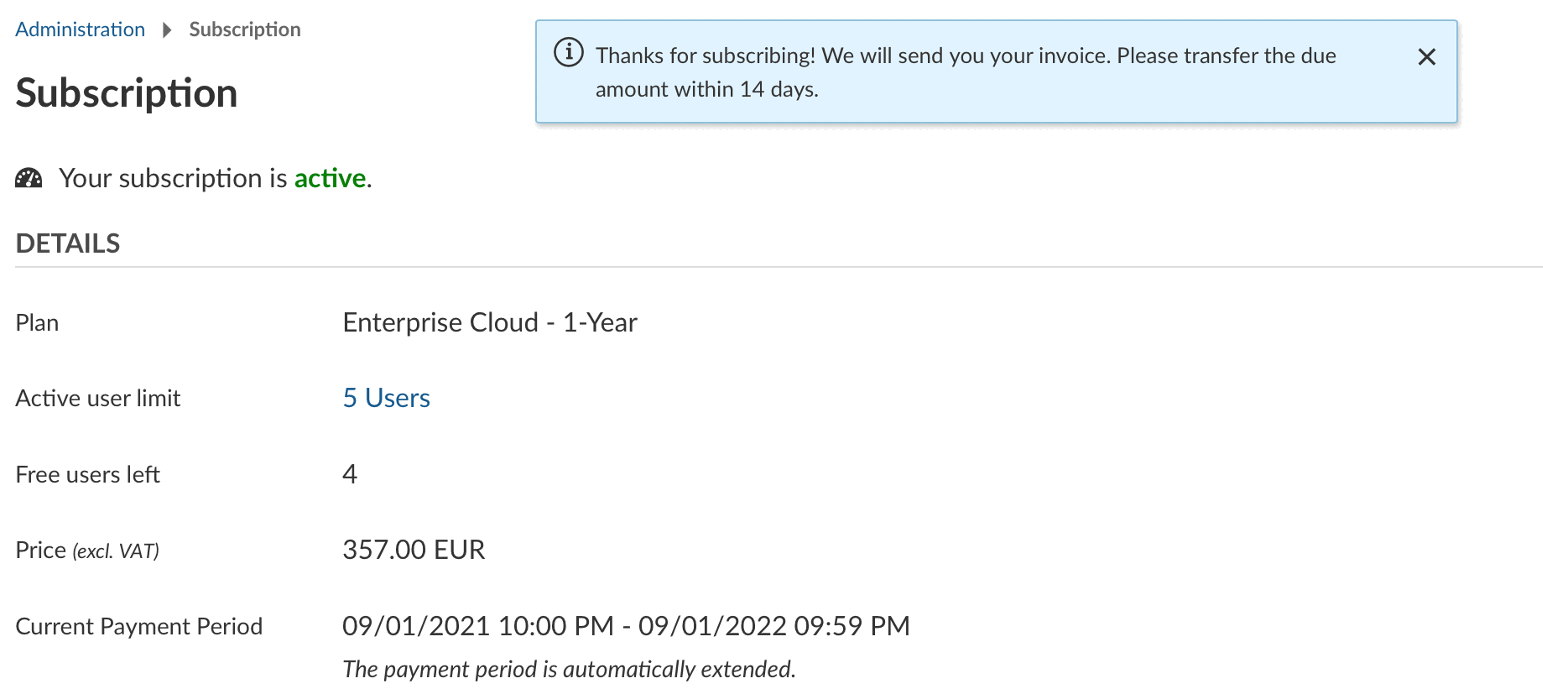Open the Administration breadcrumb link

pos(79,29)
